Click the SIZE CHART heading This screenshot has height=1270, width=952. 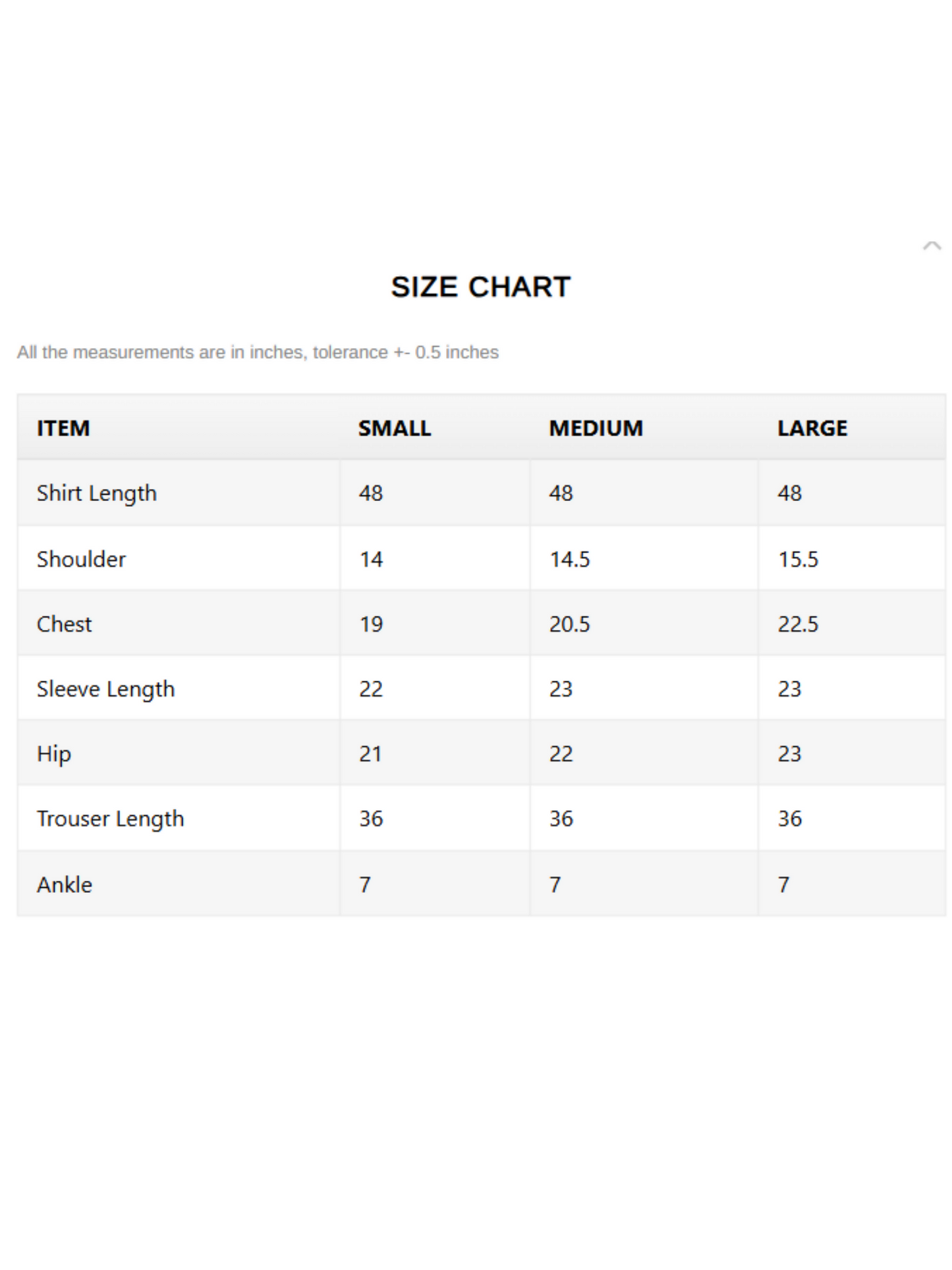click(x=480, y=287)
